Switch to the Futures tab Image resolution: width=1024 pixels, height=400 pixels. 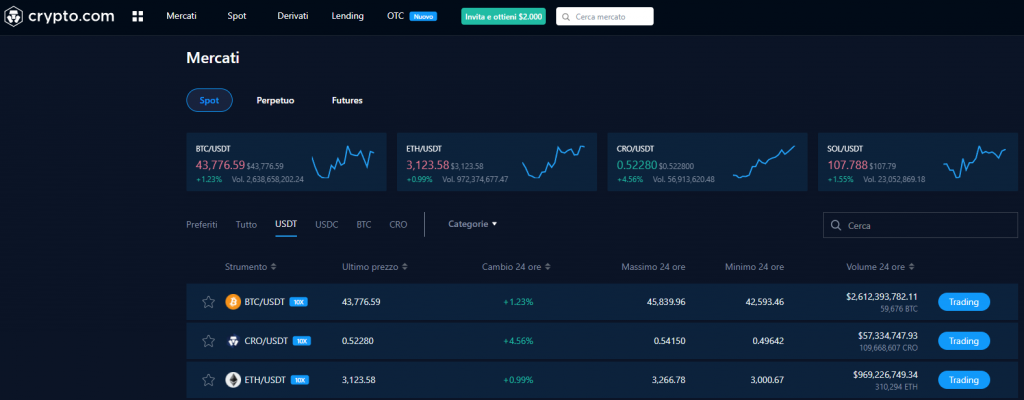click(347, 101)
